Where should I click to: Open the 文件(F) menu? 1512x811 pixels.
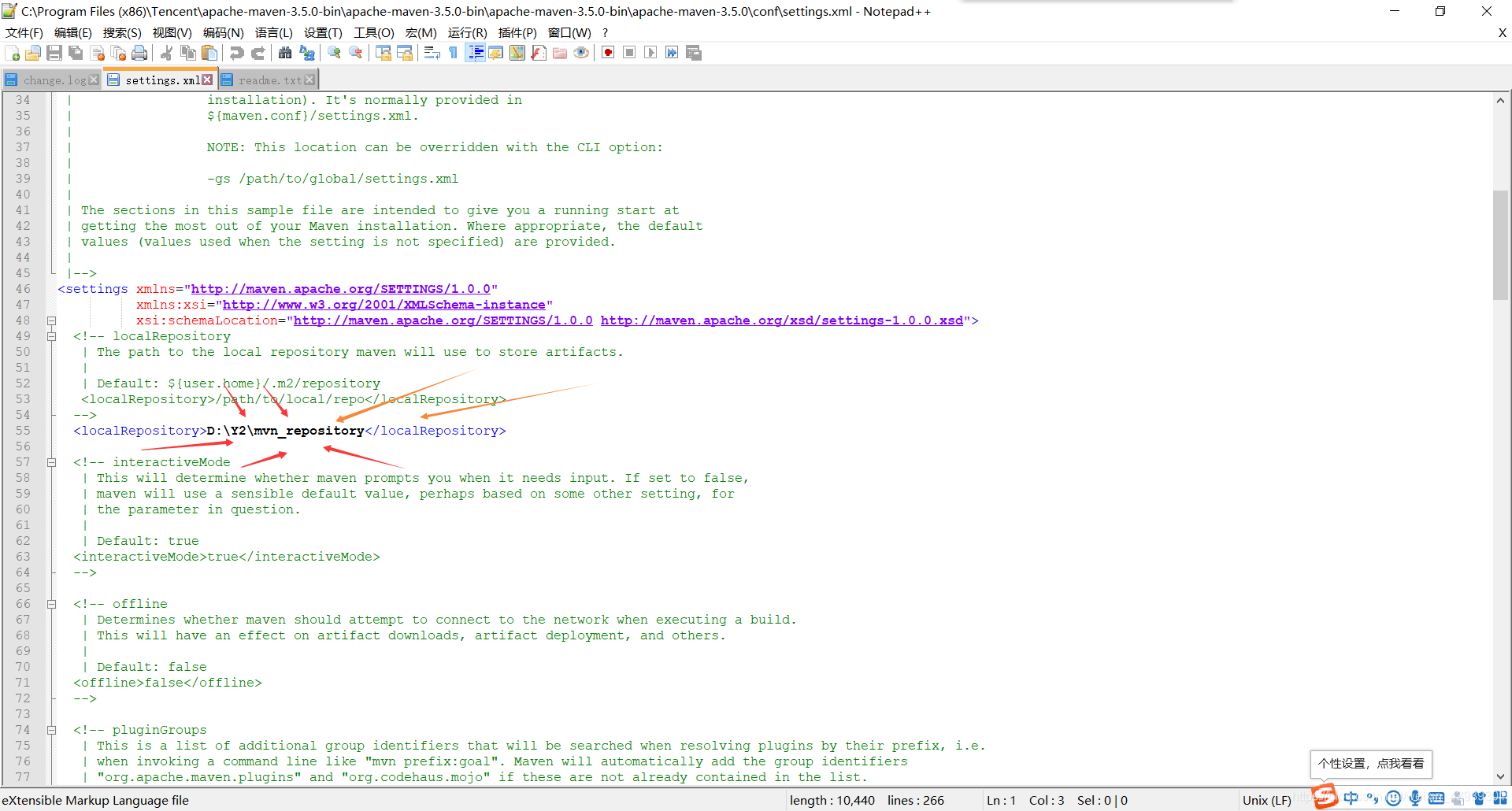point(24,32)
